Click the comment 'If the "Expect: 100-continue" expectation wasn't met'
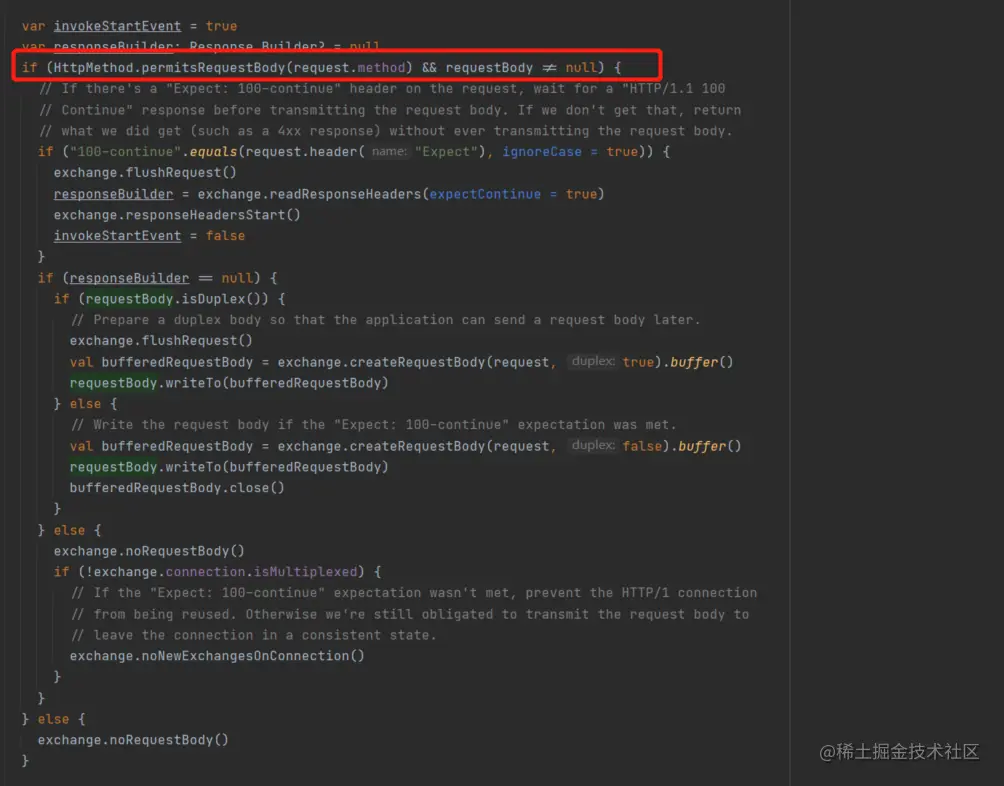Screen dimensions: 1004x786 [x=414, y=593]
